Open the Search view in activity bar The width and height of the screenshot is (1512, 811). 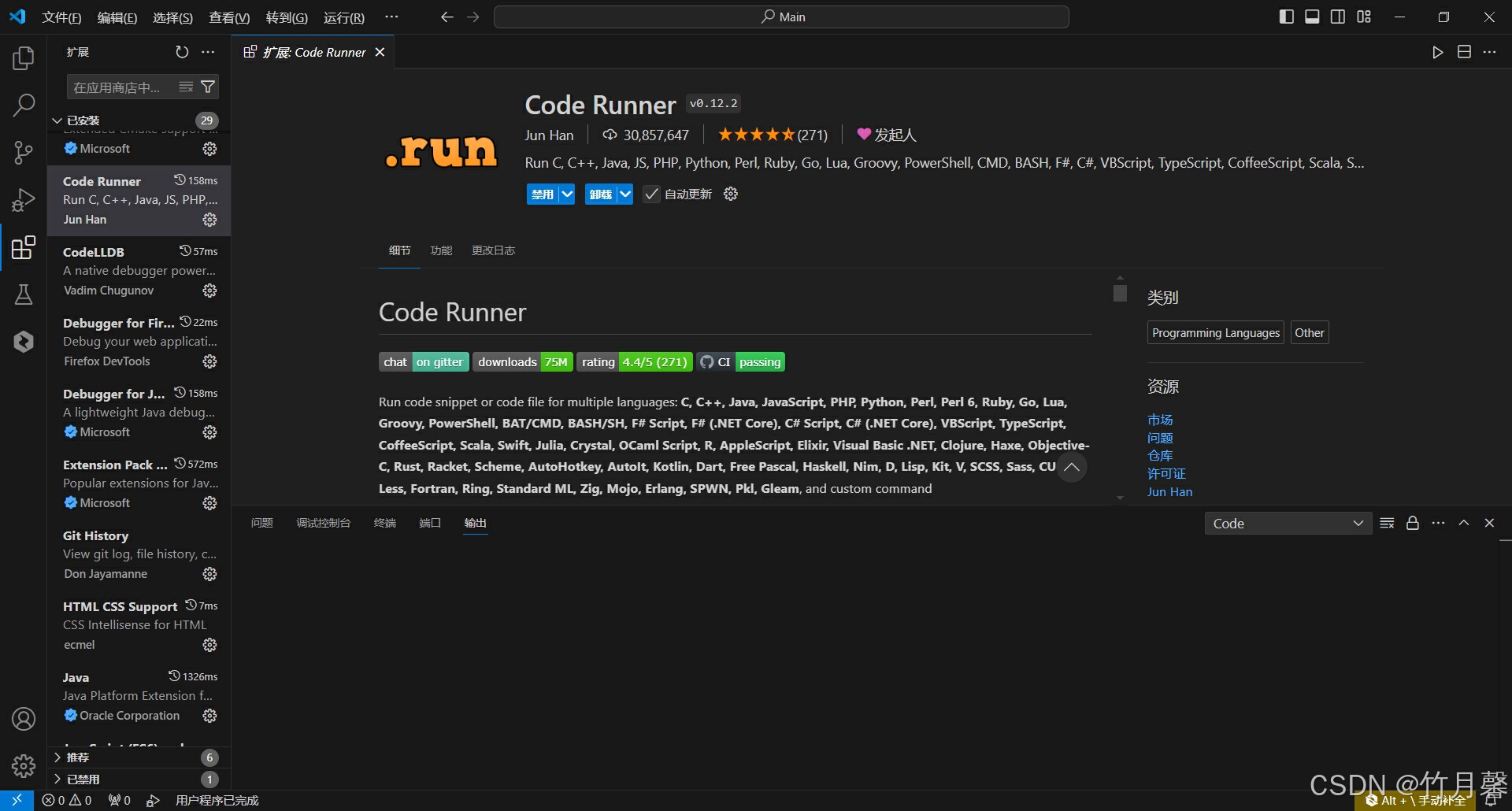(24, 105)
